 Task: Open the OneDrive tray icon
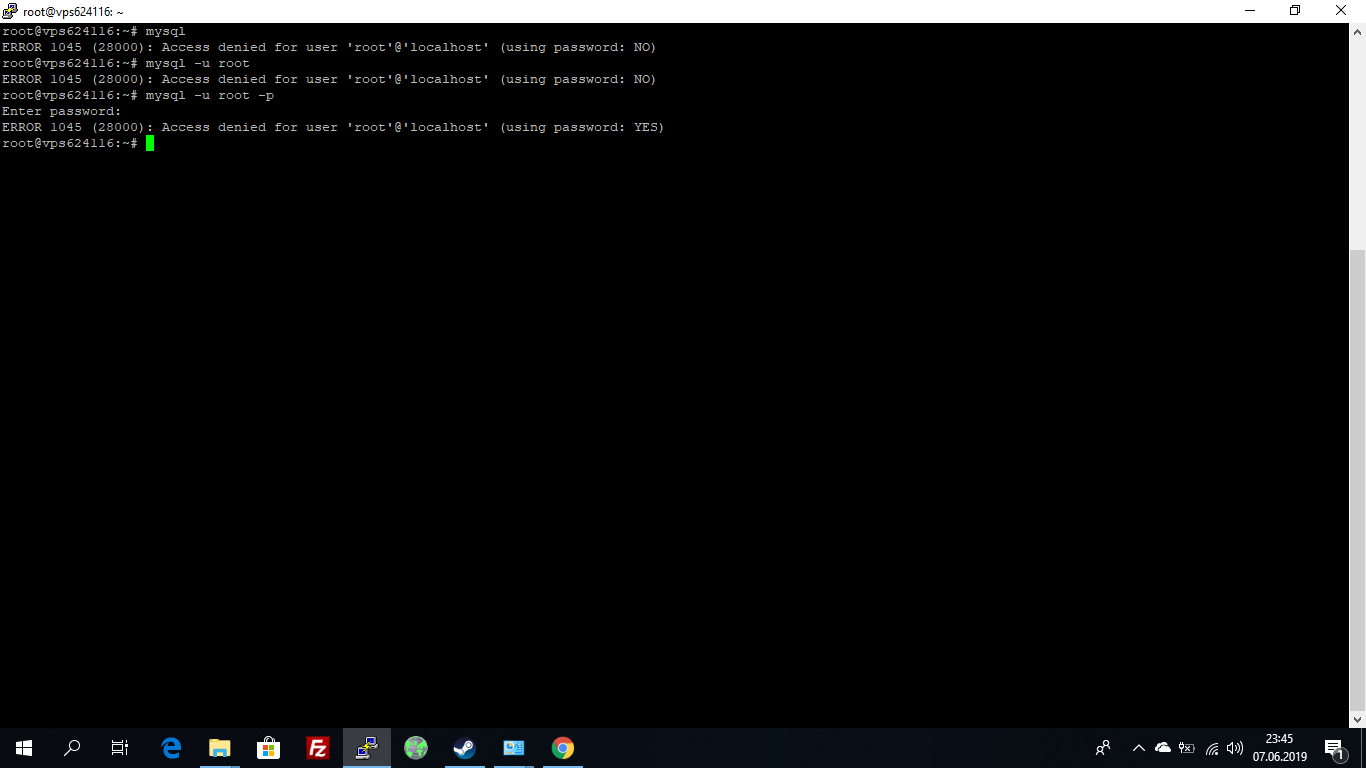[1163, 748]
